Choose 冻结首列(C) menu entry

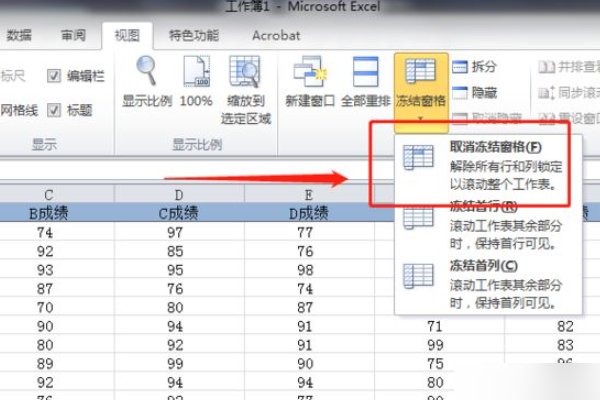tap(488, 284)
